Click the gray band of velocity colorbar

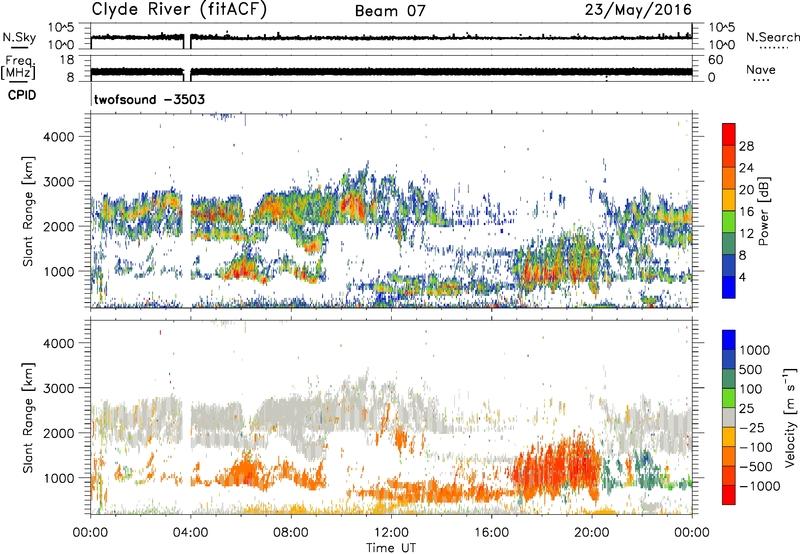tap(729, 417)
